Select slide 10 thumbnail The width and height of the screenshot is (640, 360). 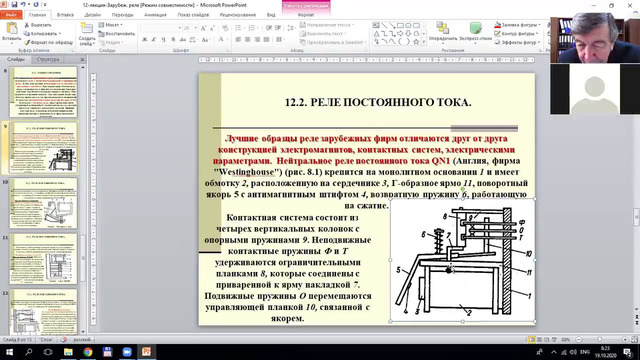(x=43, y=203)
